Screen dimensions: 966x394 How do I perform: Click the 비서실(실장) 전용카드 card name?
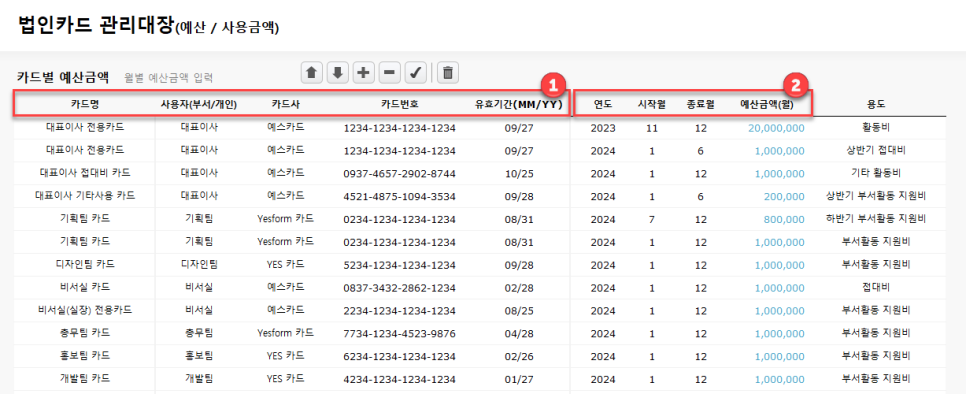[85, 310]
